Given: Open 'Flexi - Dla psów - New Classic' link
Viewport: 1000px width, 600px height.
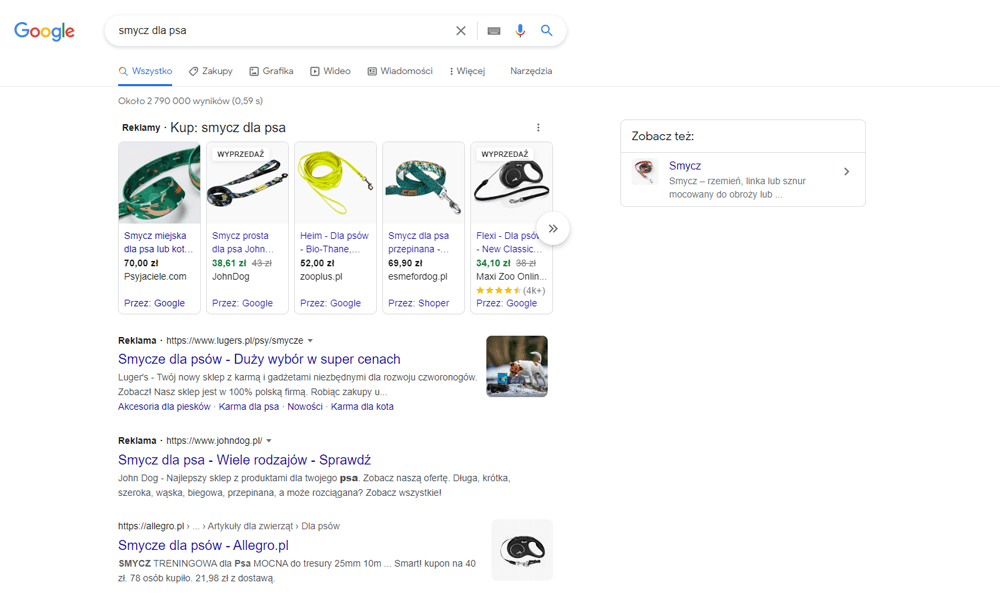Looking at the screenshot, I should (x=509, y=242).
